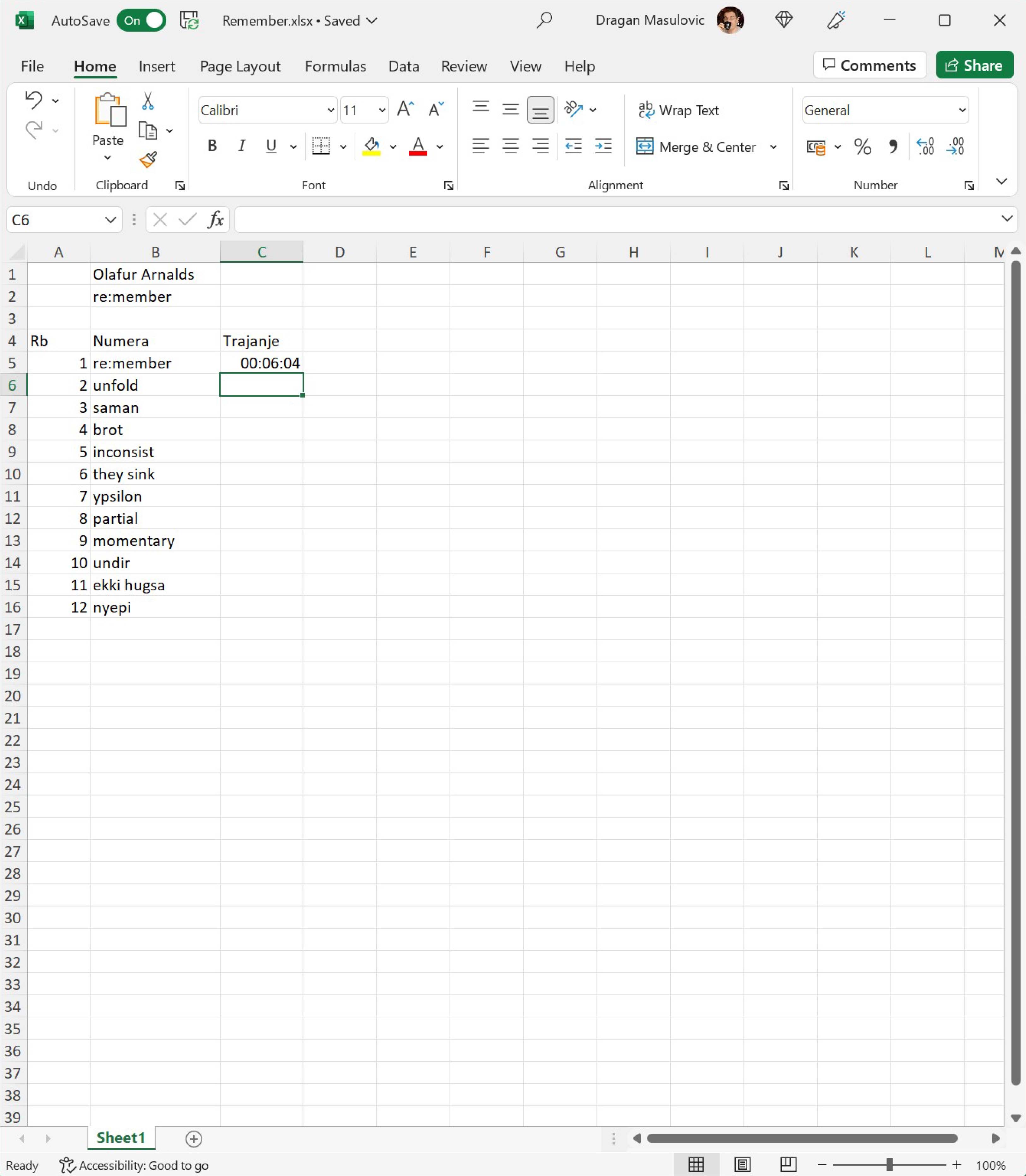Click the Center align text icon
Viewport: 1026px width, 1176px height.
[510, 147]
